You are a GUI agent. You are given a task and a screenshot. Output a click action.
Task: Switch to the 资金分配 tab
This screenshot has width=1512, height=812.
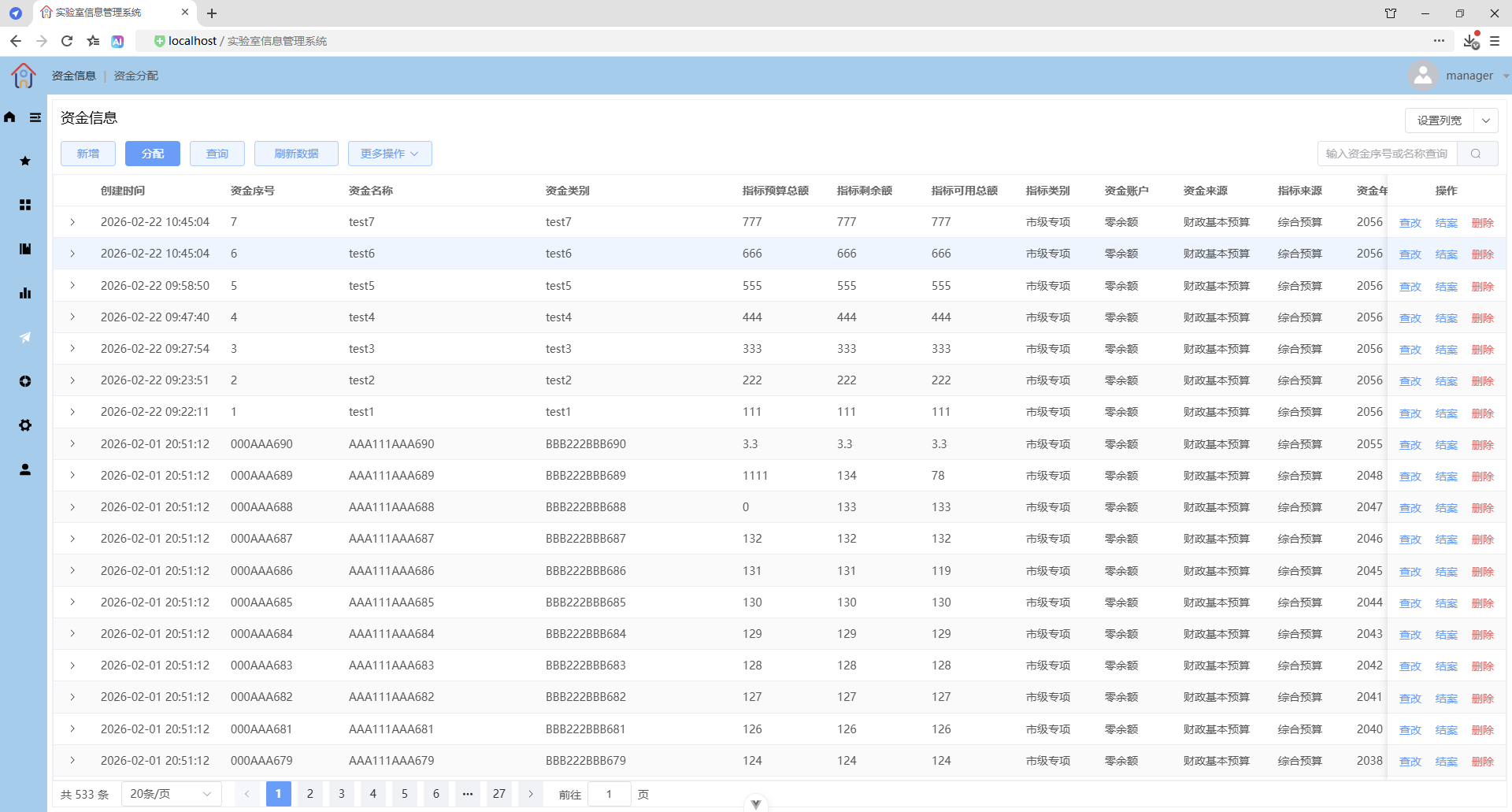point(136,76)
